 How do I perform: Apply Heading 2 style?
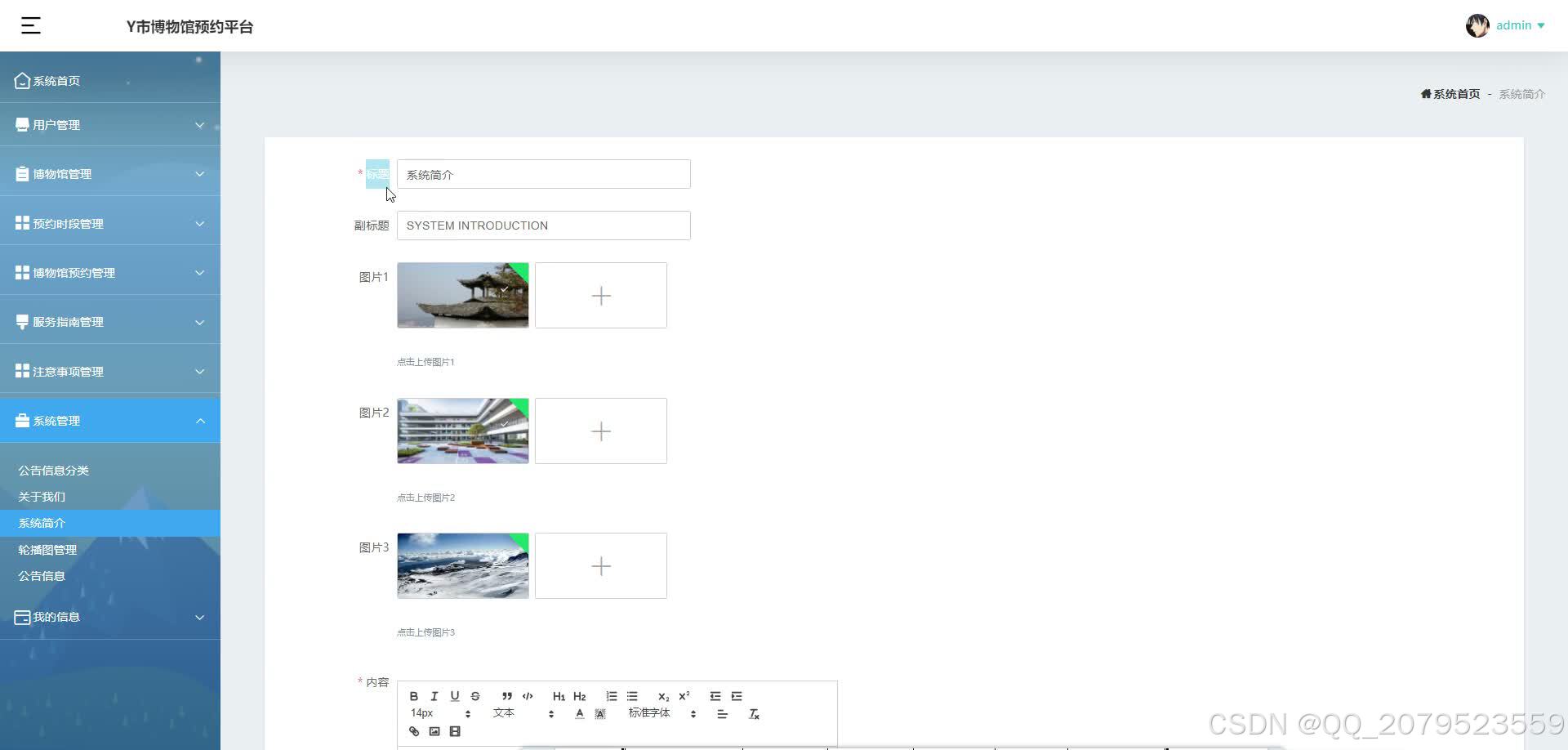pyautogui.click(x=580, y=696)
